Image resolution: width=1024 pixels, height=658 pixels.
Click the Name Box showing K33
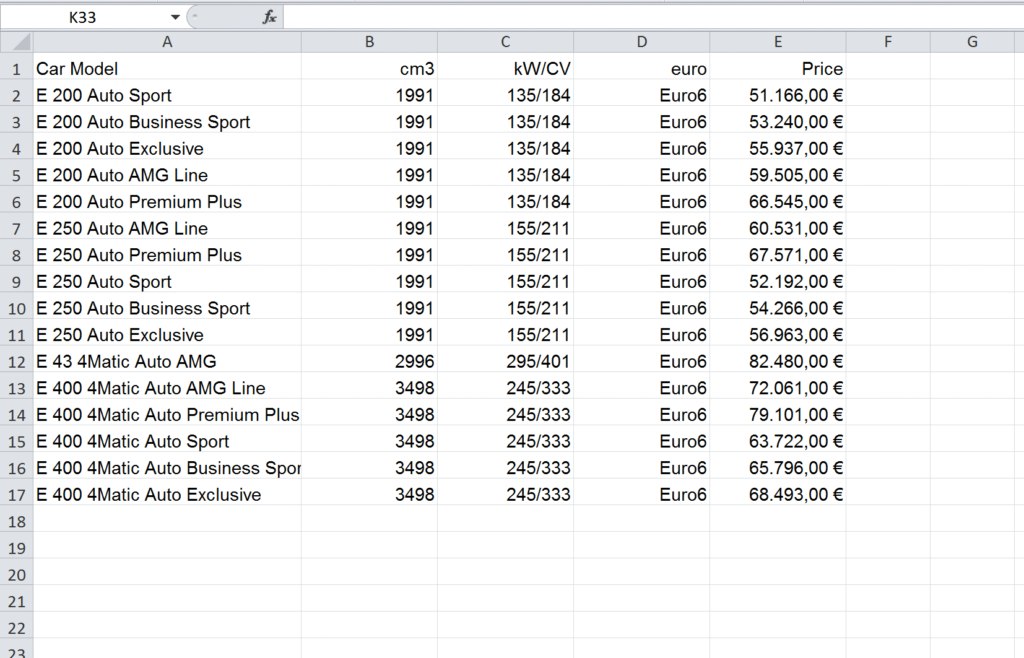[83, 17]
